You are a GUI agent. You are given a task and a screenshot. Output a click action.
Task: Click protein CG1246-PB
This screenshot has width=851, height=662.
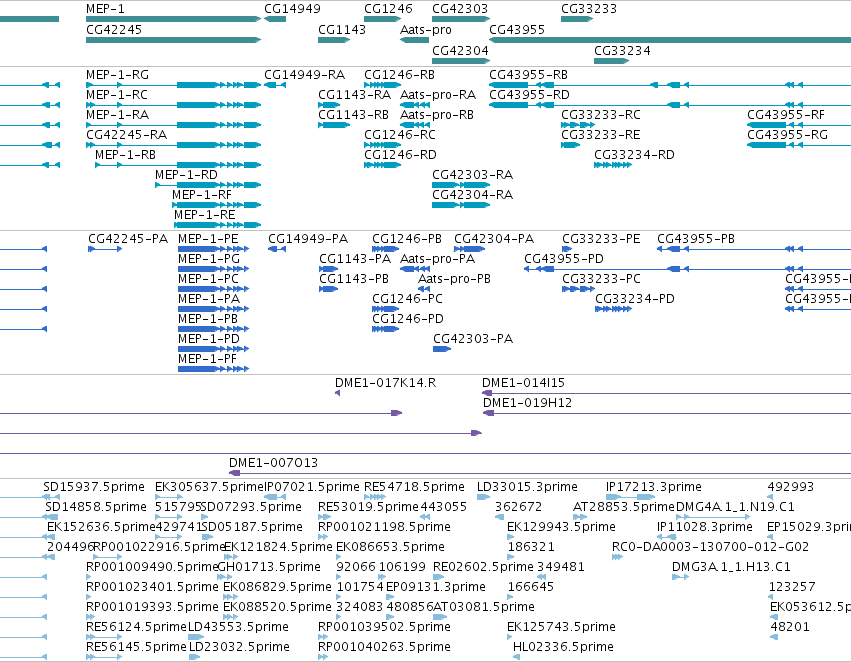tap(385, 249)
